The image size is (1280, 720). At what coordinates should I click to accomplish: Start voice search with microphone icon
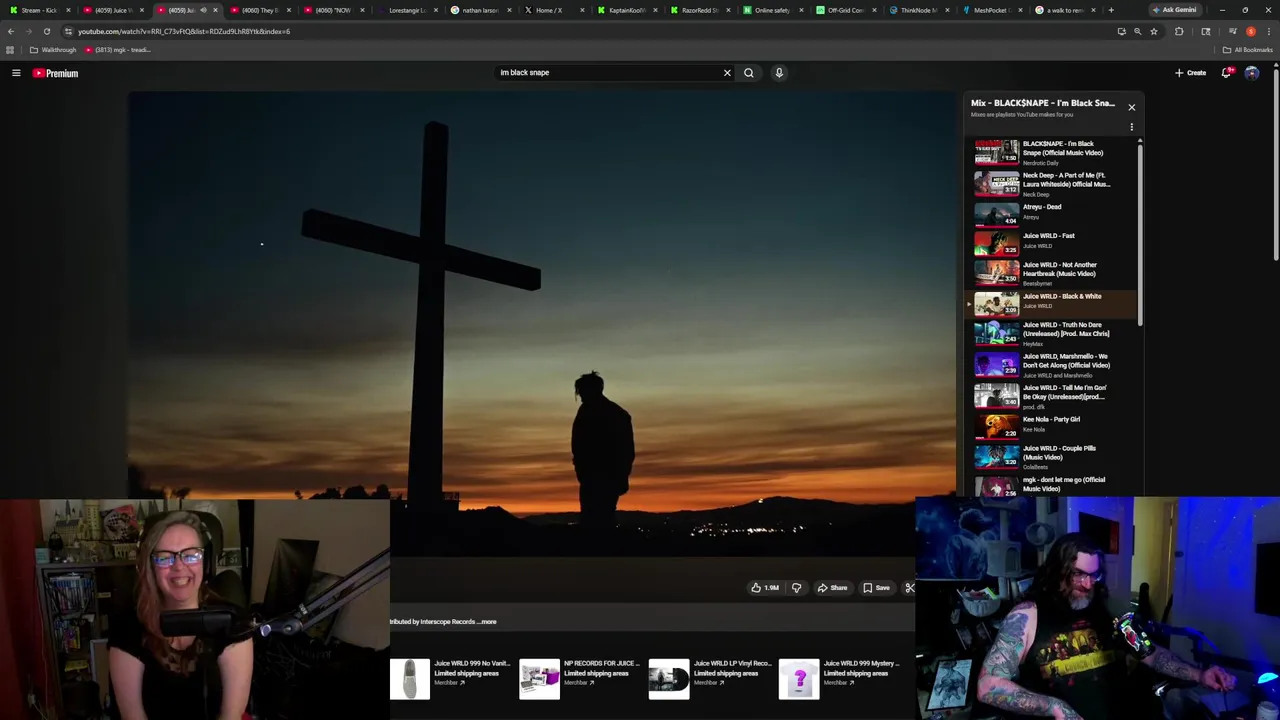coord(779,73)
